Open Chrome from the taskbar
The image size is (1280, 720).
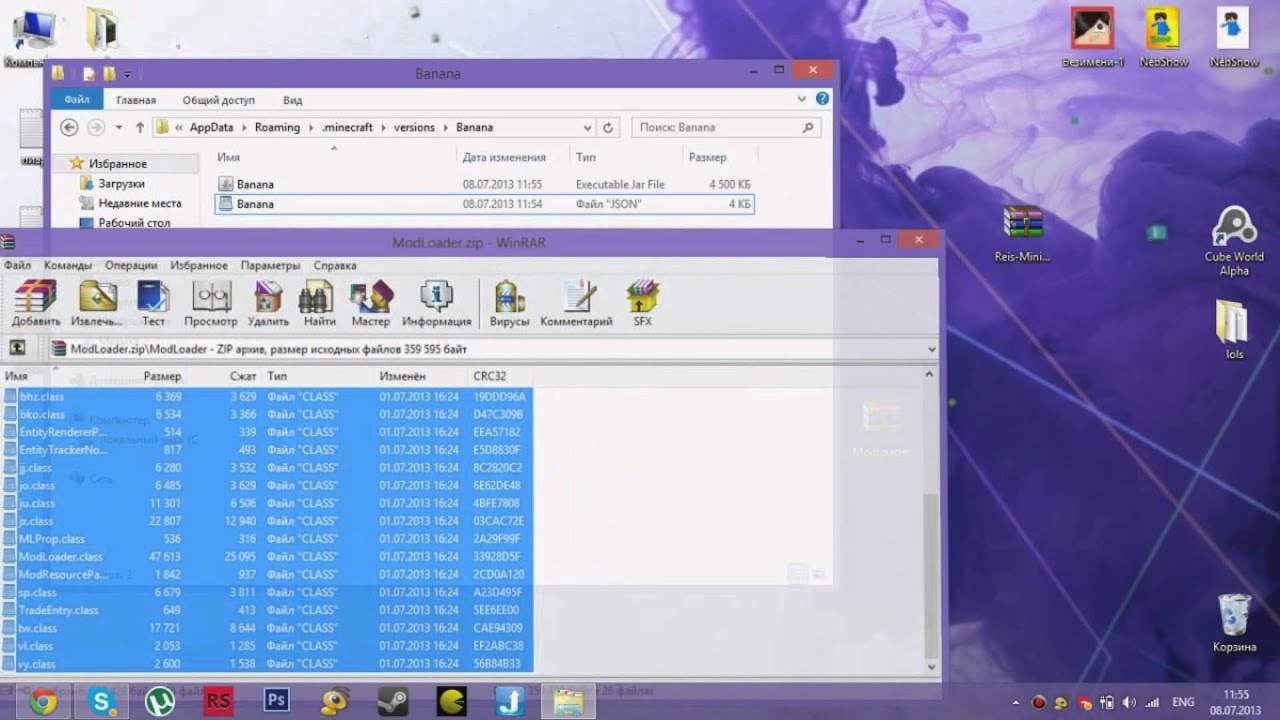[x=43, y=702]
